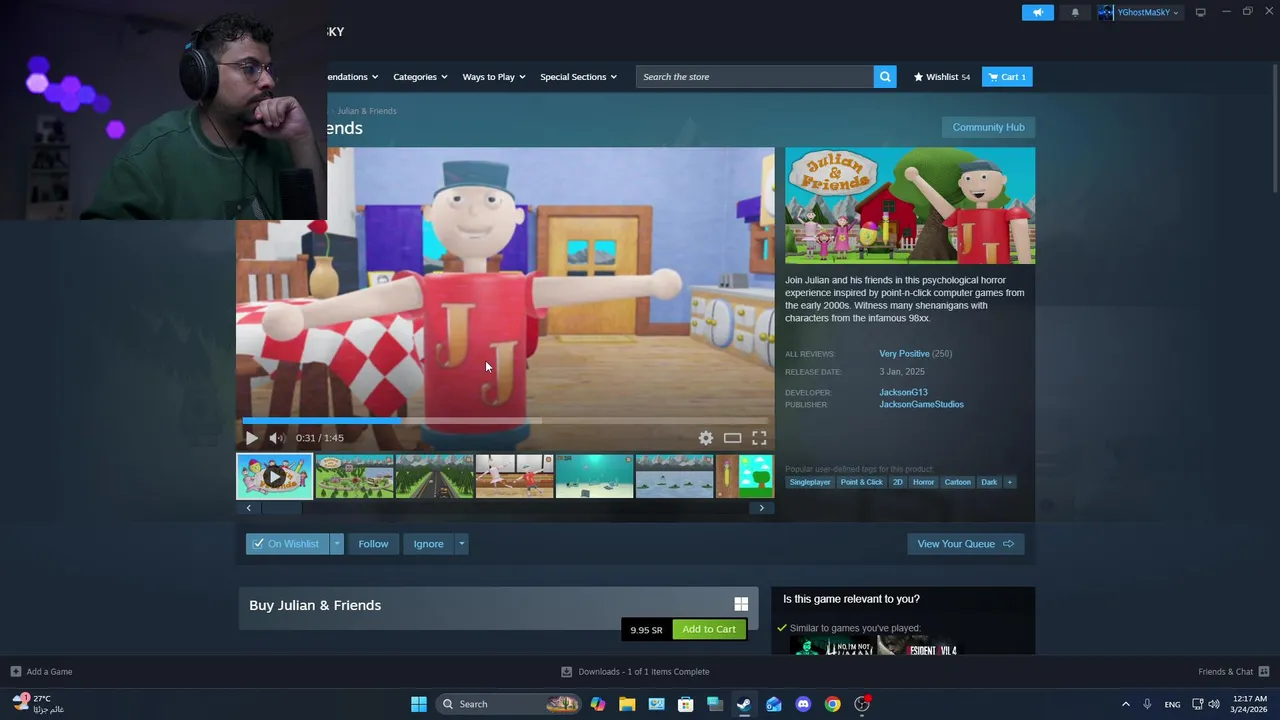
Task: Ignore this game
Action: [x=428, y=544]
